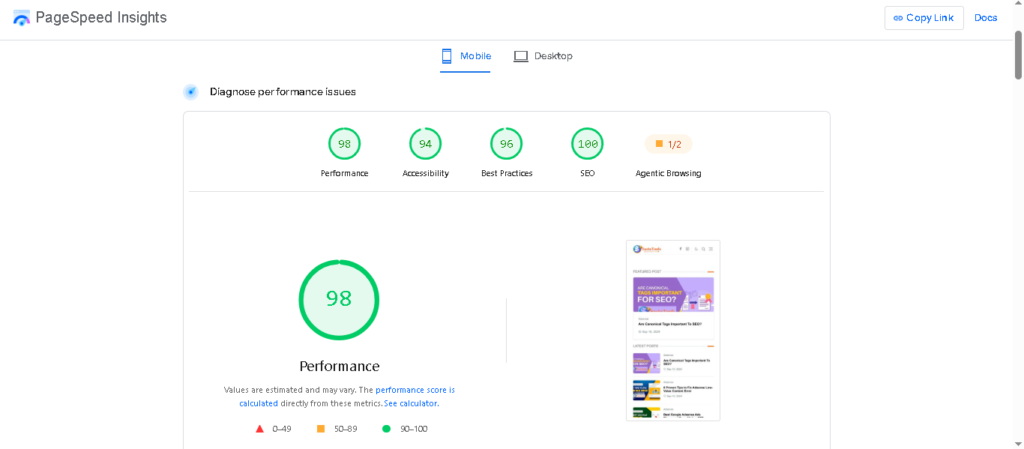Click the 'Accessibility' label under 94
The image size is (1024, 449).
[426, 174]
